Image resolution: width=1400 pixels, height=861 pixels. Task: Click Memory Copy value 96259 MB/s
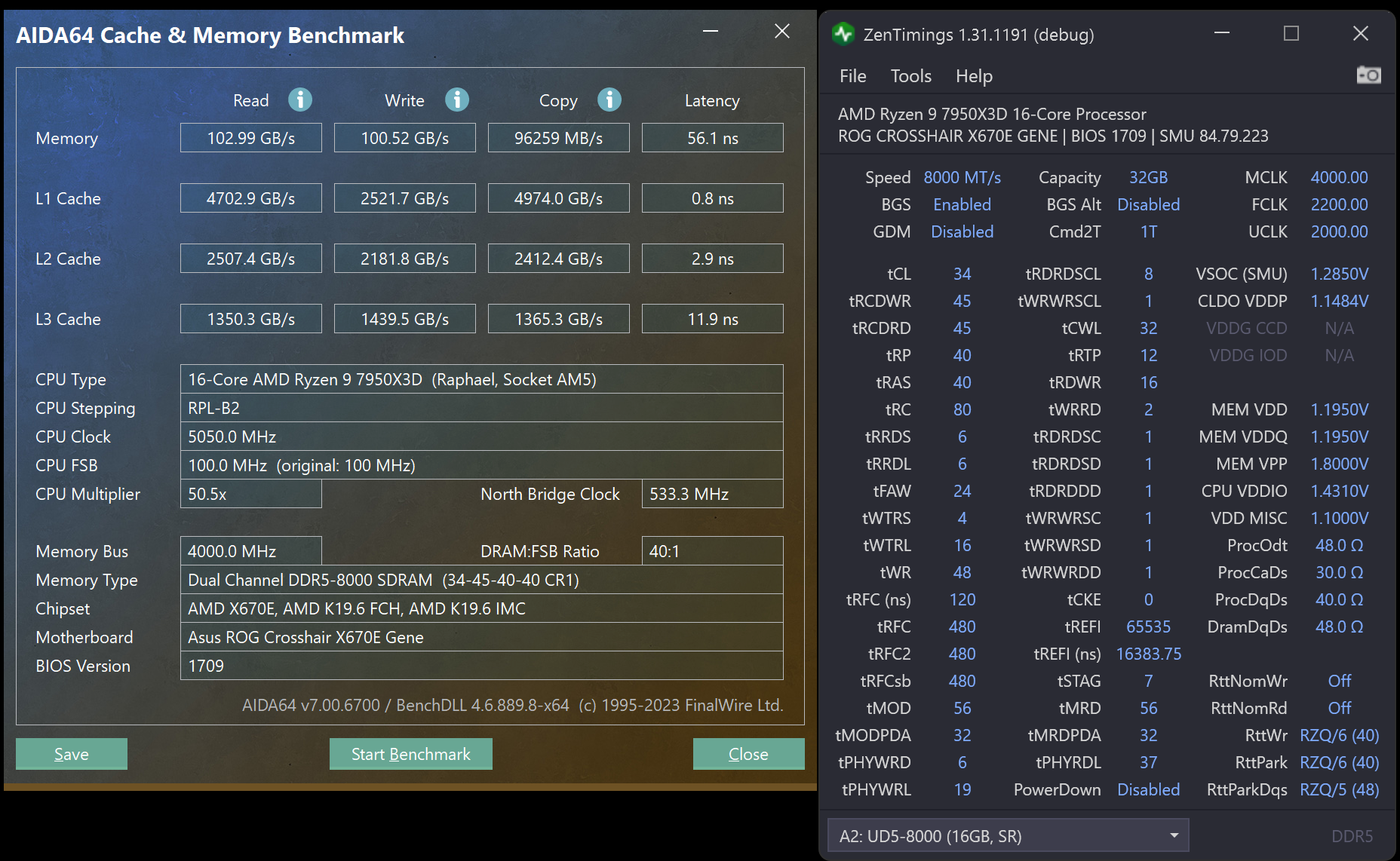coord(559,138)
